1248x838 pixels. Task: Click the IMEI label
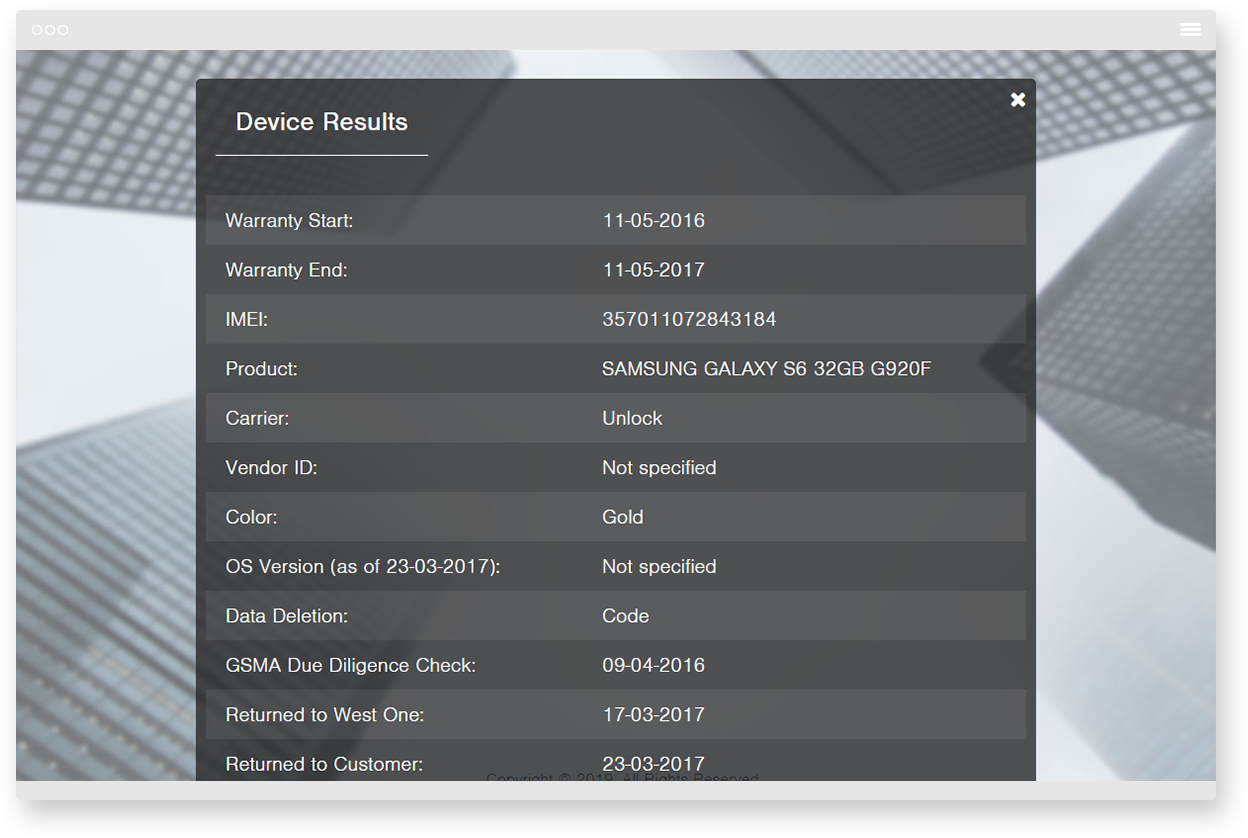coord(246,319)
